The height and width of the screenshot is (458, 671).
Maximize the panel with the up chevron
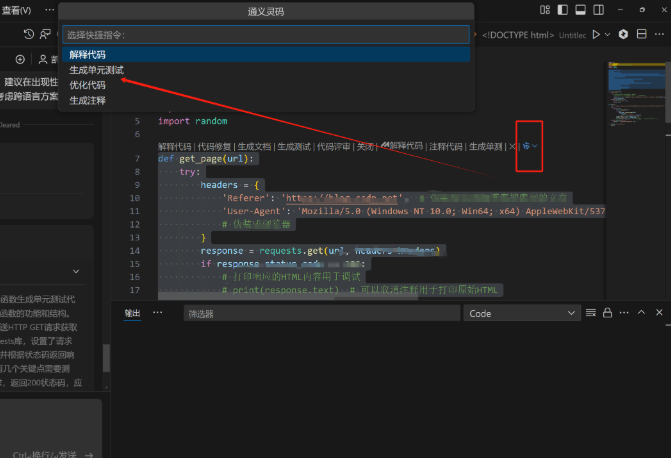[641, 312]
